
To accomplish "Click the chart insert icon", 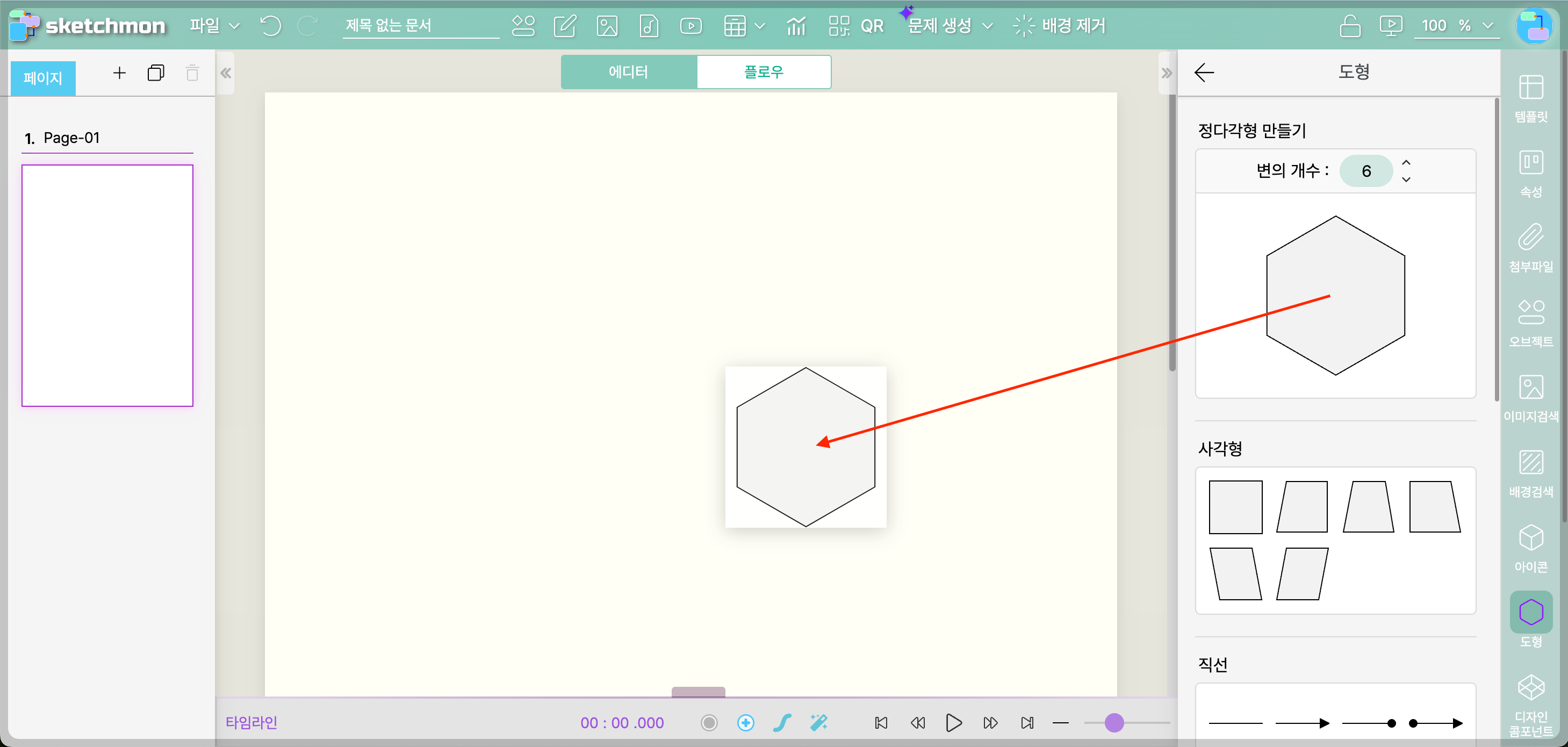I will (x=796, y=26).
